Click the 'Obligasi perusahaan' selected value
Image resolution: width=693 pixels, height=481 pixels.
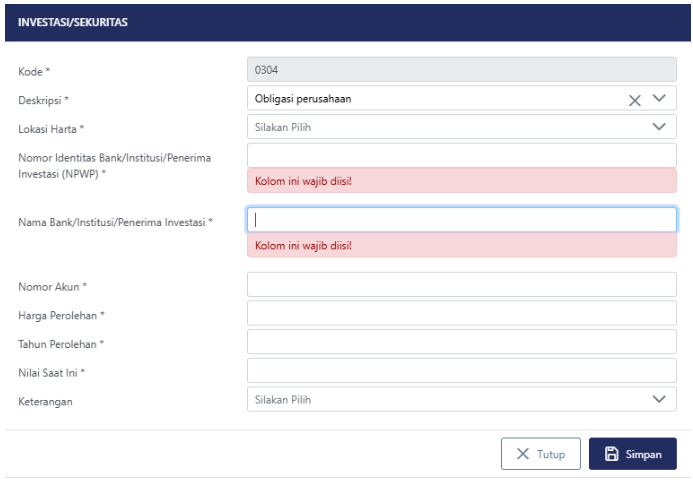(303, 98)
